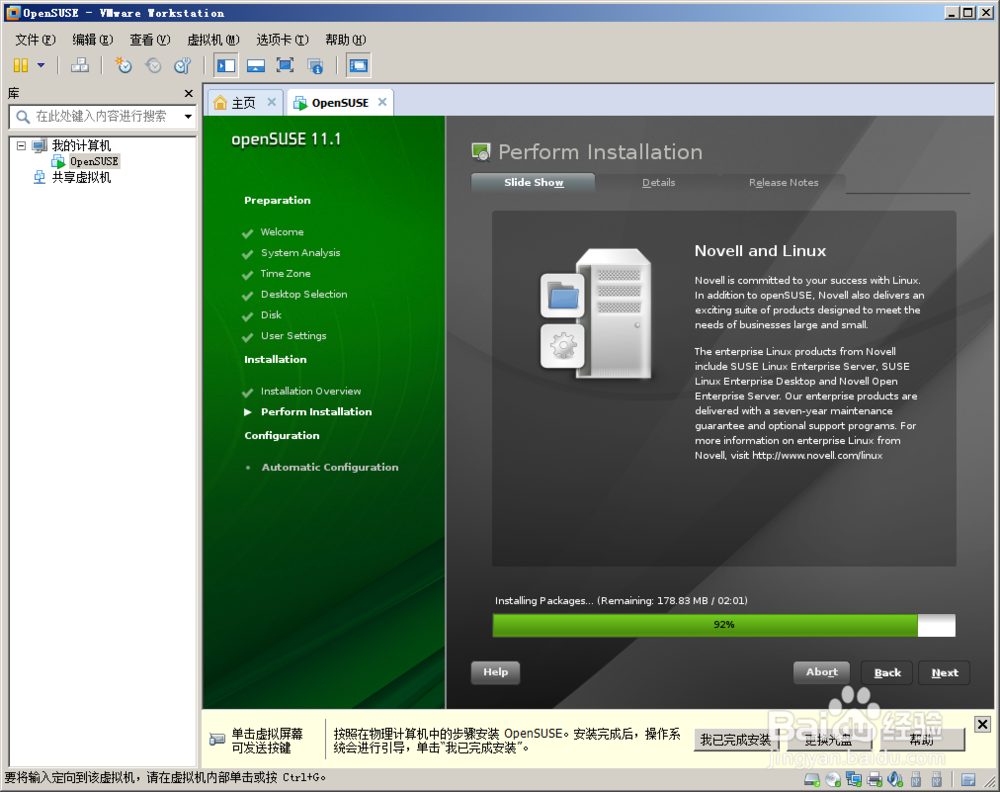
Task: Close the yellow install hint bar
Action: click(982, 724)
